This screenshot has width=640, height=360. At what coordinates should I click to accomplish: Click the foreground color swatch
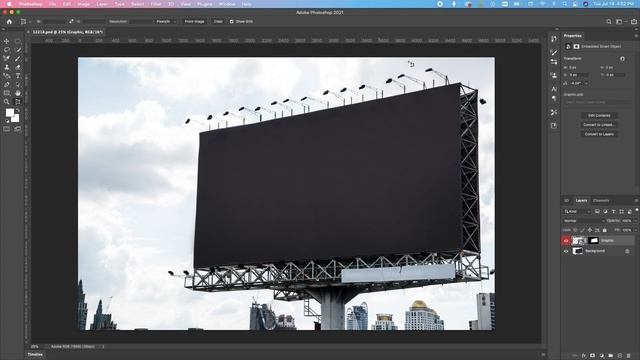[9, 112]
